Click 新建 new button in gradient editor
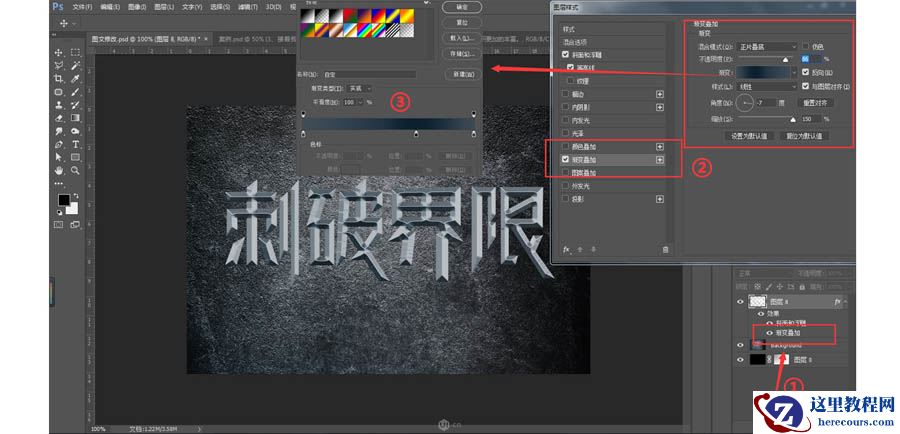This screenshot has height=434, width=900. pyautogui.click(x=462, y=74)
